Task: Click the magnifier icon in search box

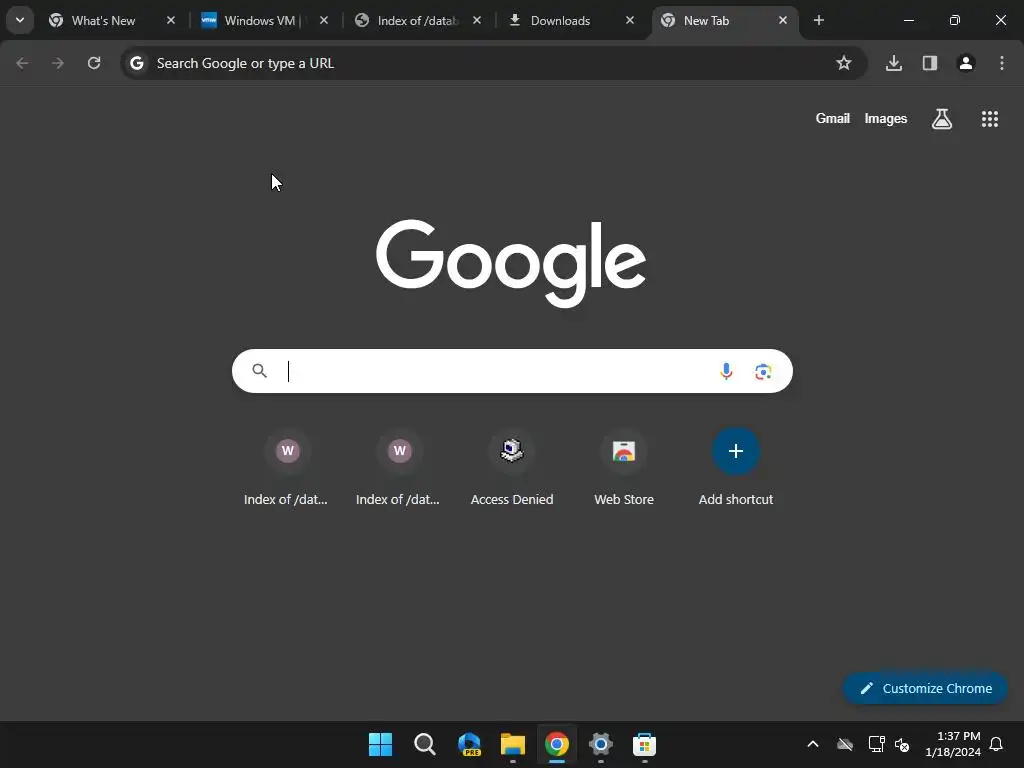Action: click(x=260, y=371)
